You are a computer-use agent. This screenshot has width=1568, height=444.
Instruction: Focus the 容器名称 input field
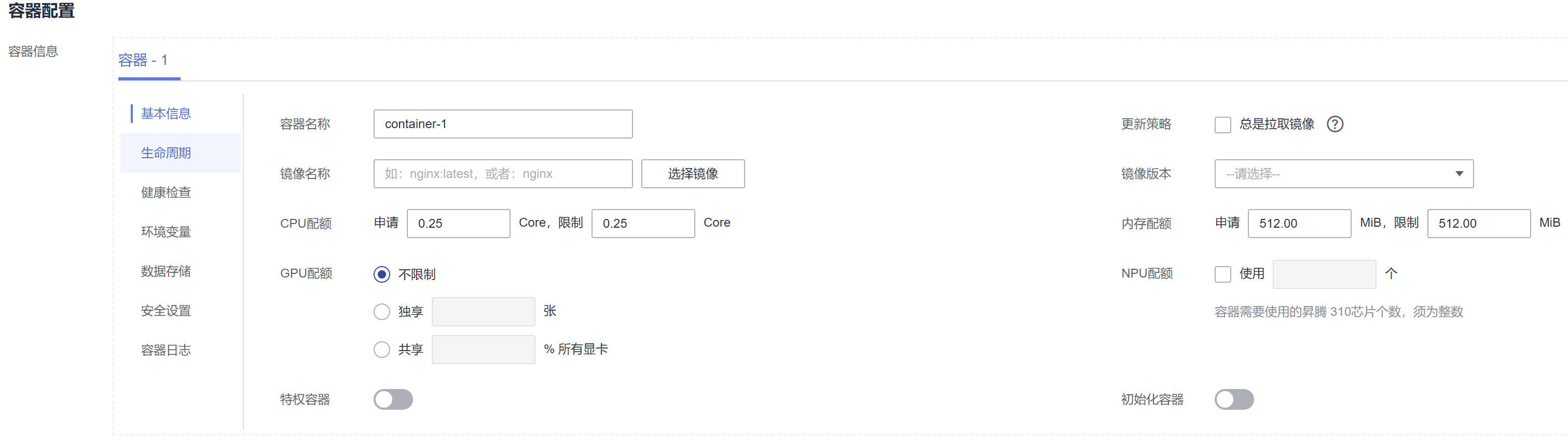[x=503, y=124]
